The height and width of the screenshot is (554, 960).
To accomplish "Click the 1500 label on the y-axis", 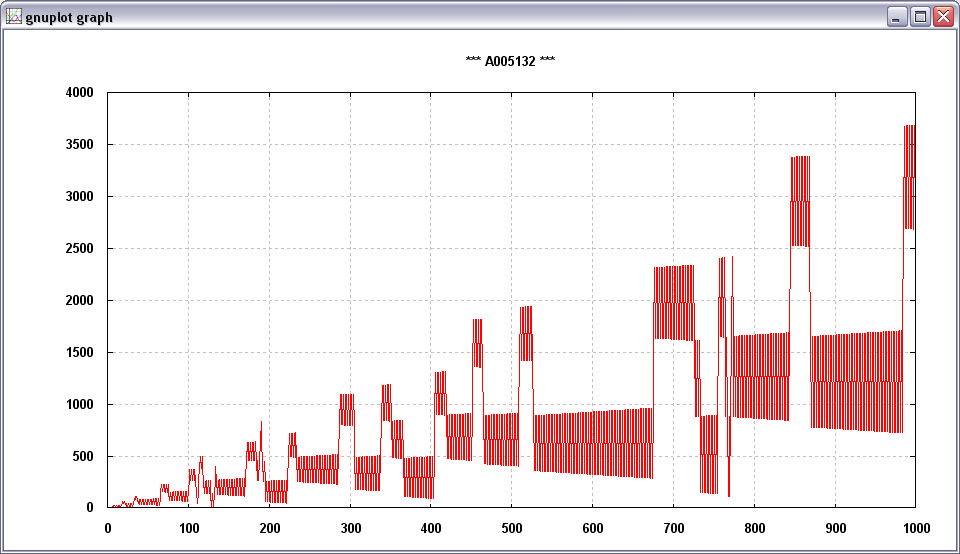I will tap(79, 353).
